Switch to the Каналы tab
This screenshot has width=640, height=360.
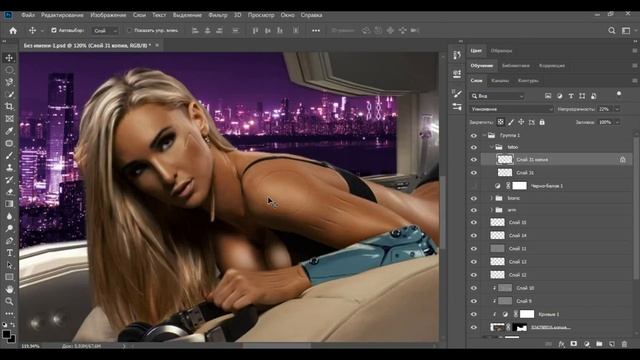point(500,81)
